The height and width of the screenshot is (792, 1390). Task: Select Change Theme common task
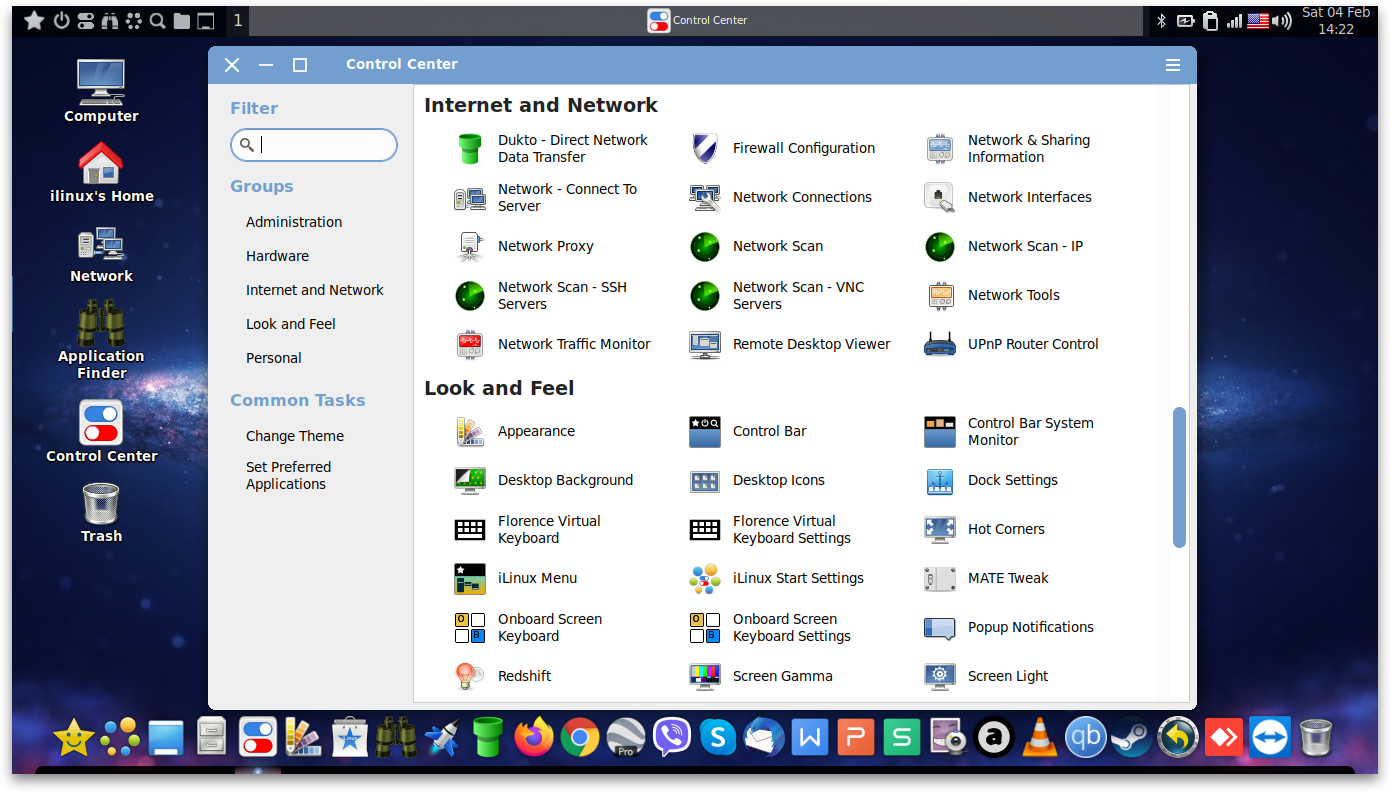tap(295, 436)
